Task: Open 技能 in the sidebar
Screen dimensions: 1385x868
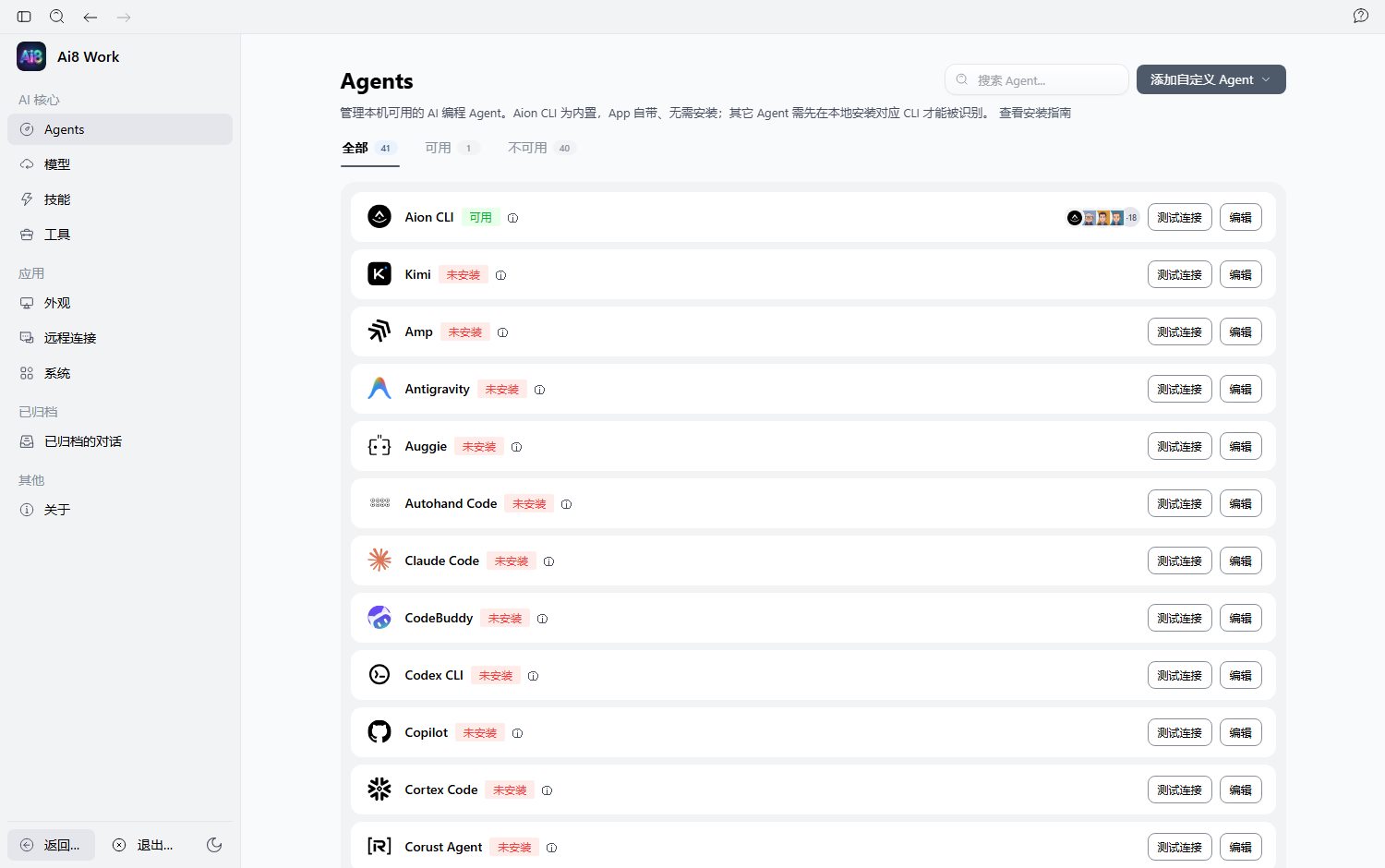Action: click(x=120, y=199)
